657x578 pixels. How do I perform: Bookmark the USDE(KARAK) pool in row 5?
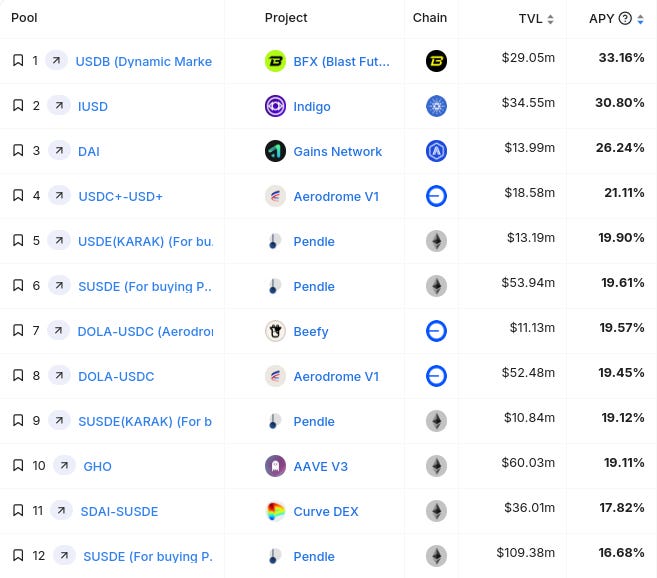tap(18, 240)
